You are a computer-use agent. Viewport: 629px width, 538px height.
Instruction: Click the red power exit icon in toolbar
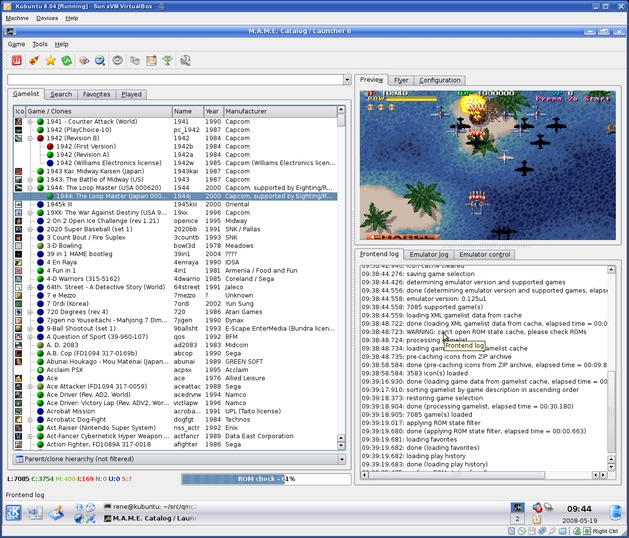[16, 61]
